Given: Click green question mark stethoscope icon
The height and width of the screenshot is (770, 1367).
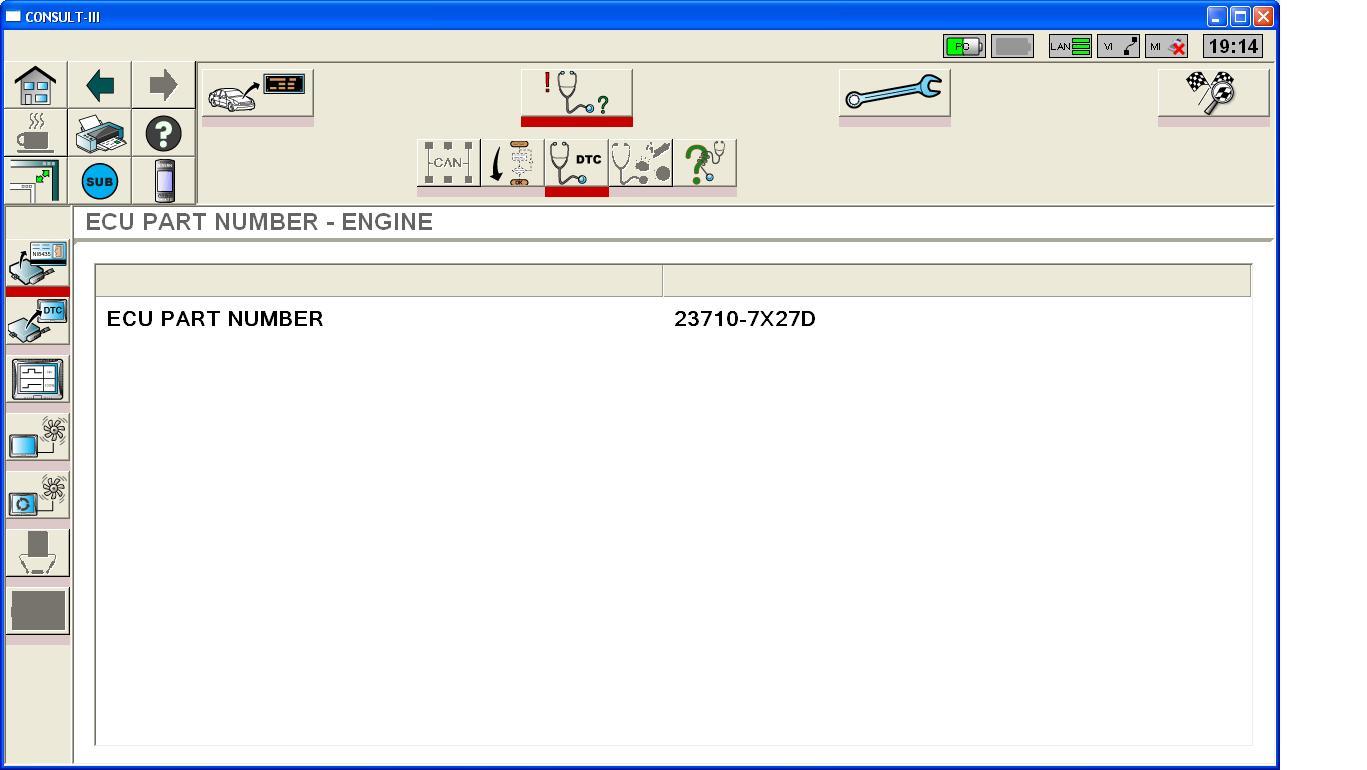Looking at the screenshot, I should pos(705,163).
